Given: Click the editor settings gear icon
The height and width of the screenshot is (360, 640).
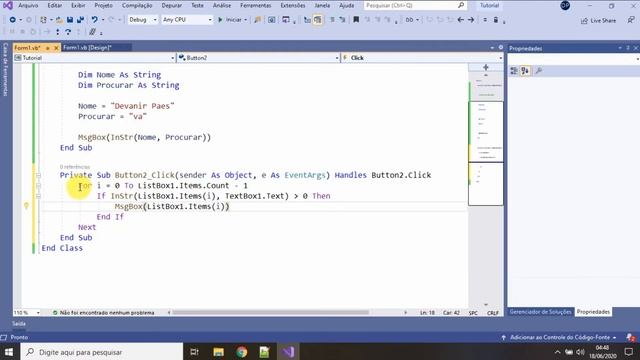Looking at the screenshot, I should [501, 48].
